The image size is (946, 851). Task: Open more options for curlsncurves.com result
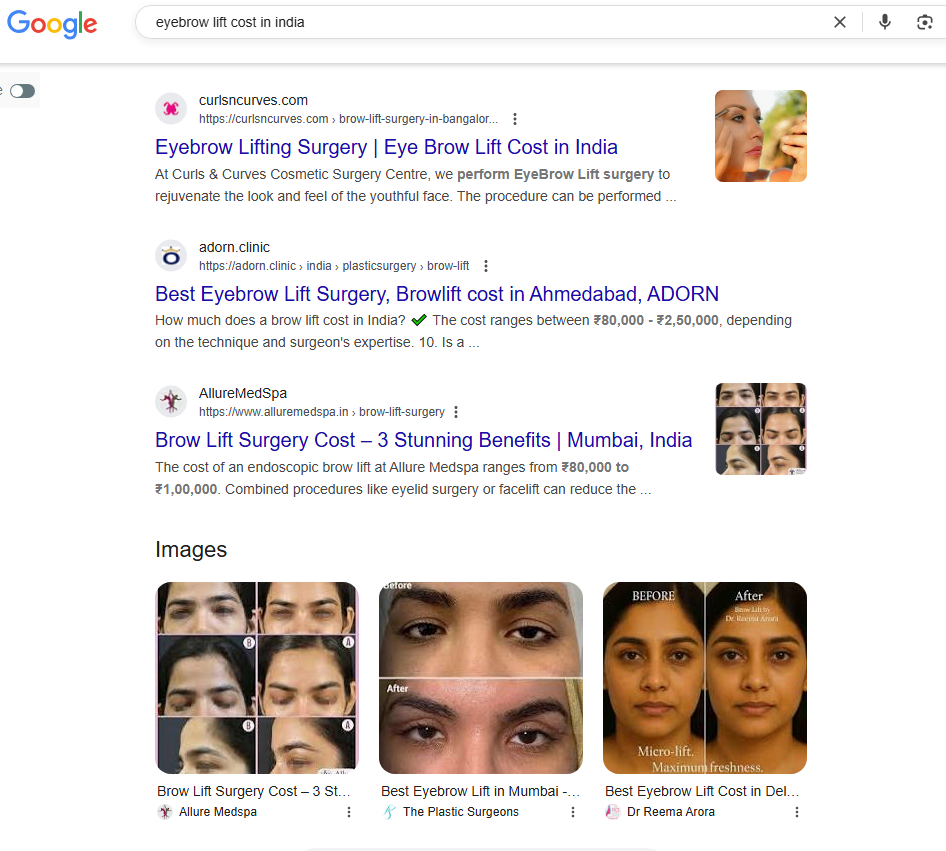pyautogui.click(x=515, y=119)
